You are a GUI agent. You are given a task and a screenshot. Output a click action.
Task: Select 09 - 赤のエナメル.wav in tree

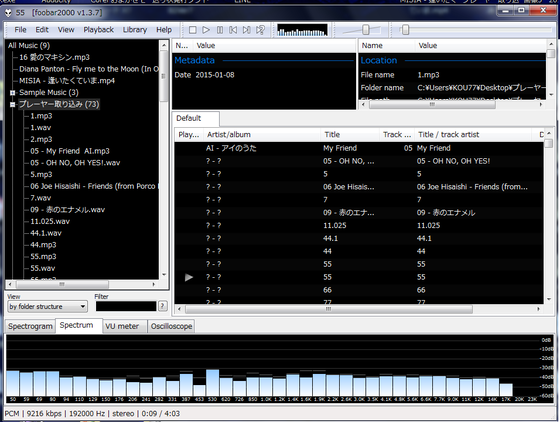pos(68,210)
